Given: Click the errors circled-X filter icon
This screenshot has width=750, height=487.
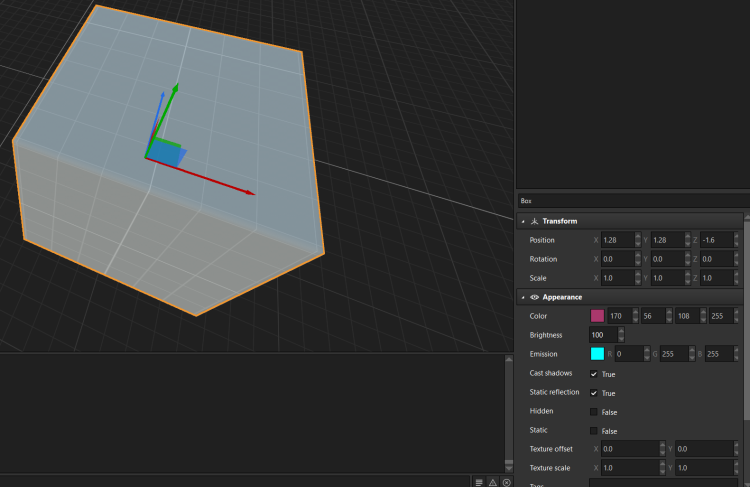Looking at the screenshot, I should coord(506,482).
